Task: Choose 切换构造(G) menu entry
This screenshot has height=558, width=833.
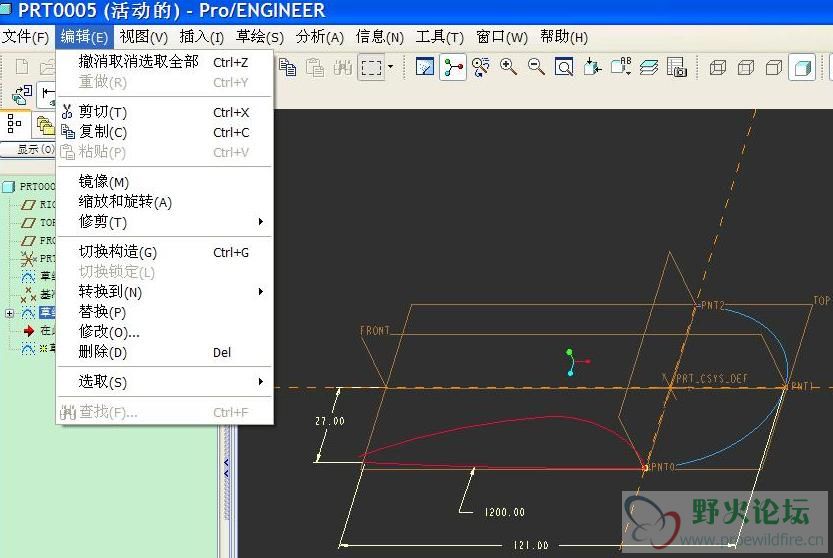Action: [x=165, y=252]
